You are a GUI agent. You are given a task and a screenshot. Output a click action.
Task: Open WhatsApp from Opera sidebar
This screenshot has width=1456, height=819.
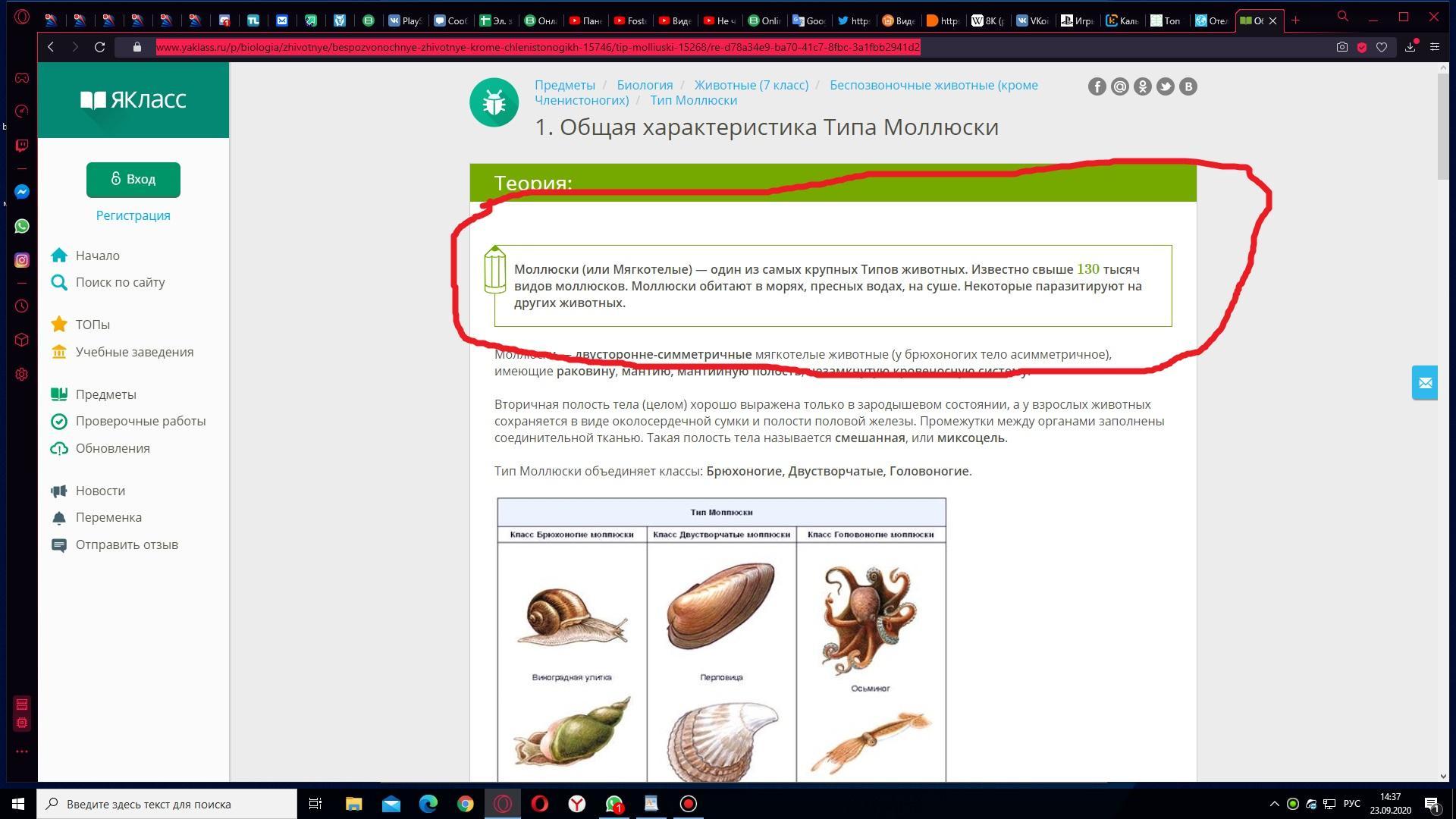[22, 226]
